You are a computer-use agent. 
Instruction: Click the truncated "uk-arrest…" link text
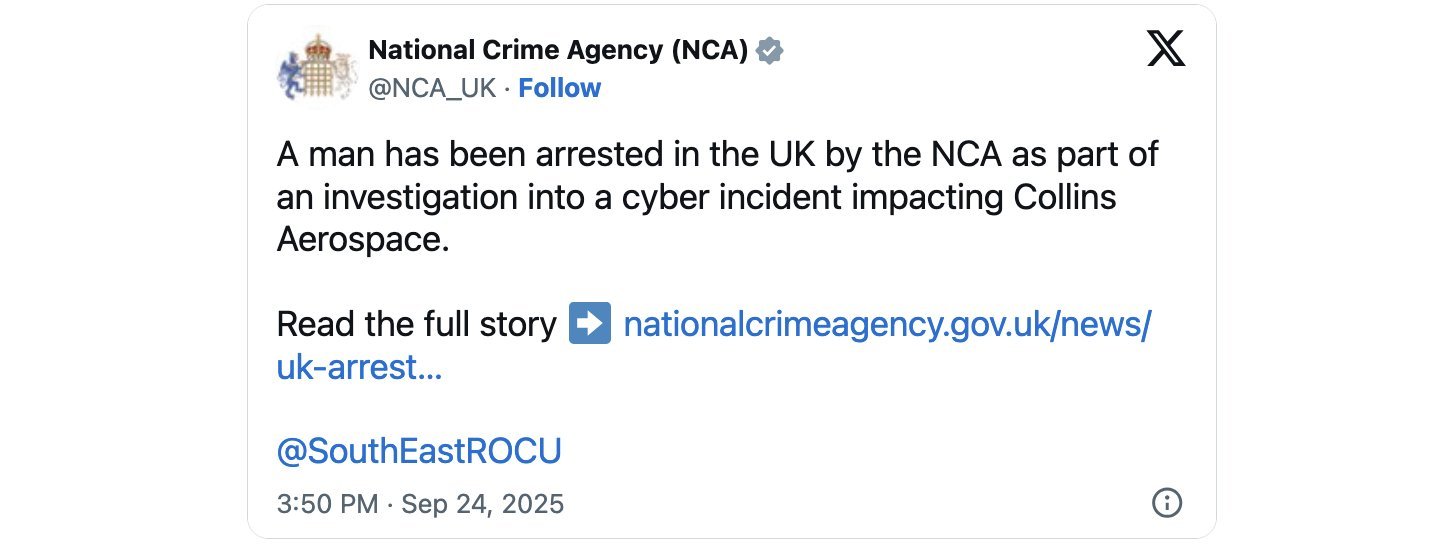359,368
